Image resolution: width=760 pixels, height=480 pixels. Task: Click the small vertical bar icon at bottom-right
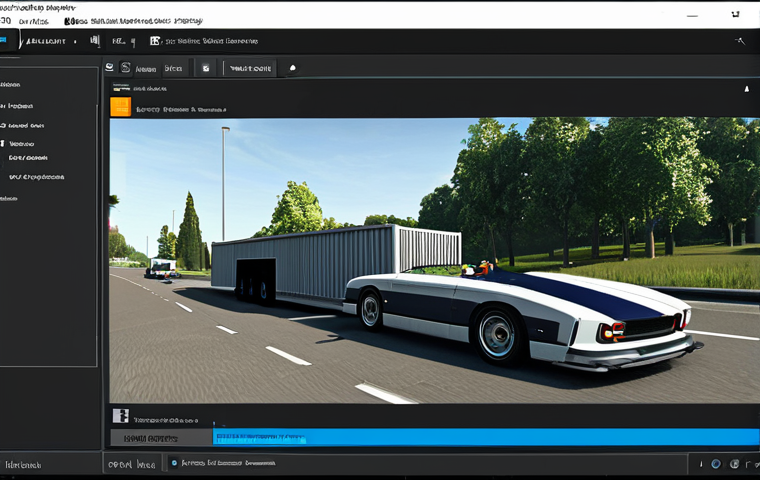pos(701,464)
